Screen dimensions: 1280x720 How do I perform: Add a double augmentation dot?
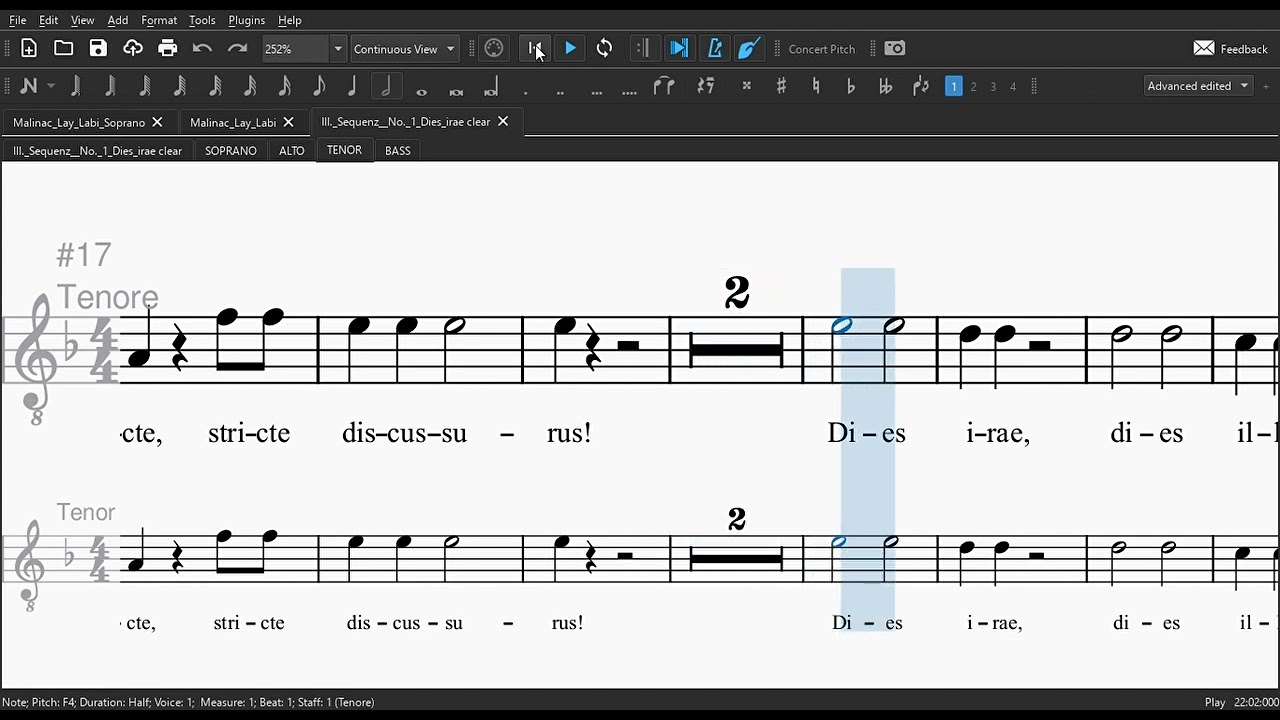tap(560, 91)
